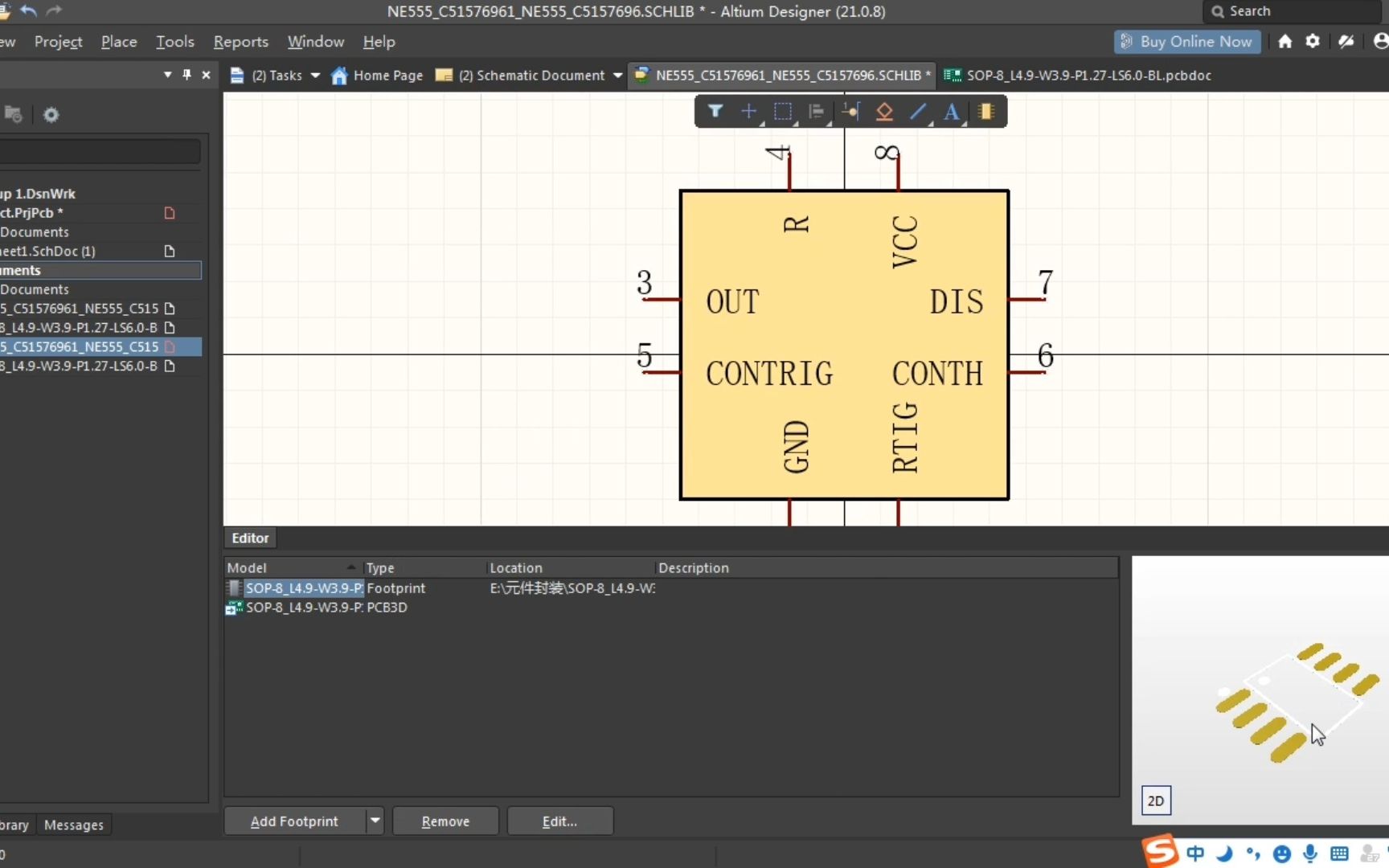Click Buy Online Now button
This screenshot has width=1389, height=868.
(x=1186, y=41)
